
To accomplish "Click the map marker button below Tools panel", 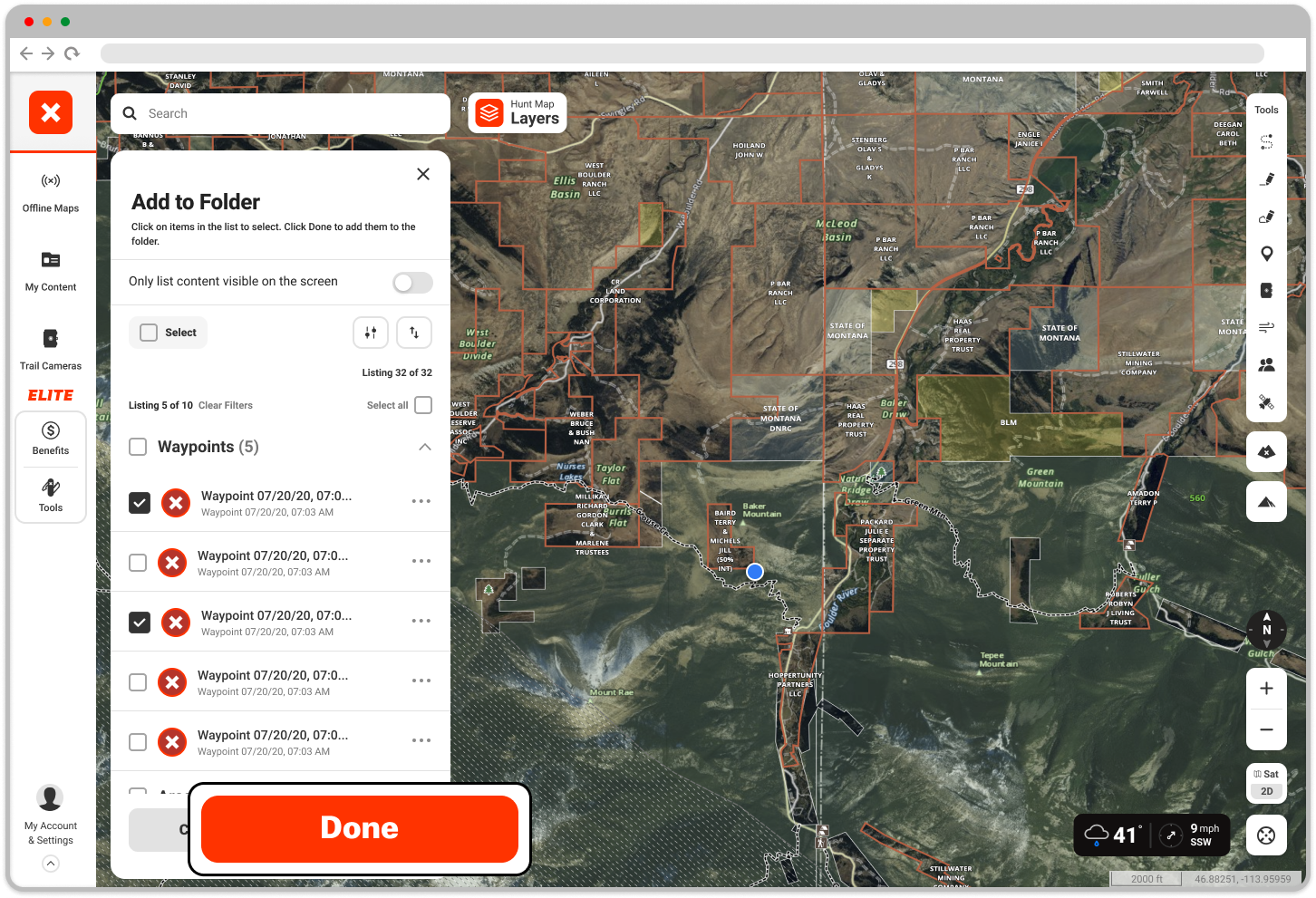I will tap(1266, 451).
